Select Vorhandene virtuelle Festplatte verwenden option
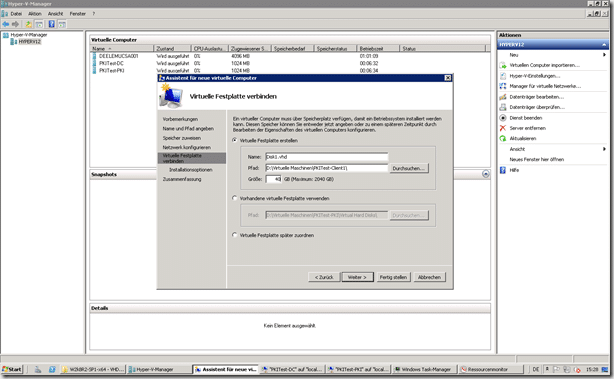 pos(235,198)
